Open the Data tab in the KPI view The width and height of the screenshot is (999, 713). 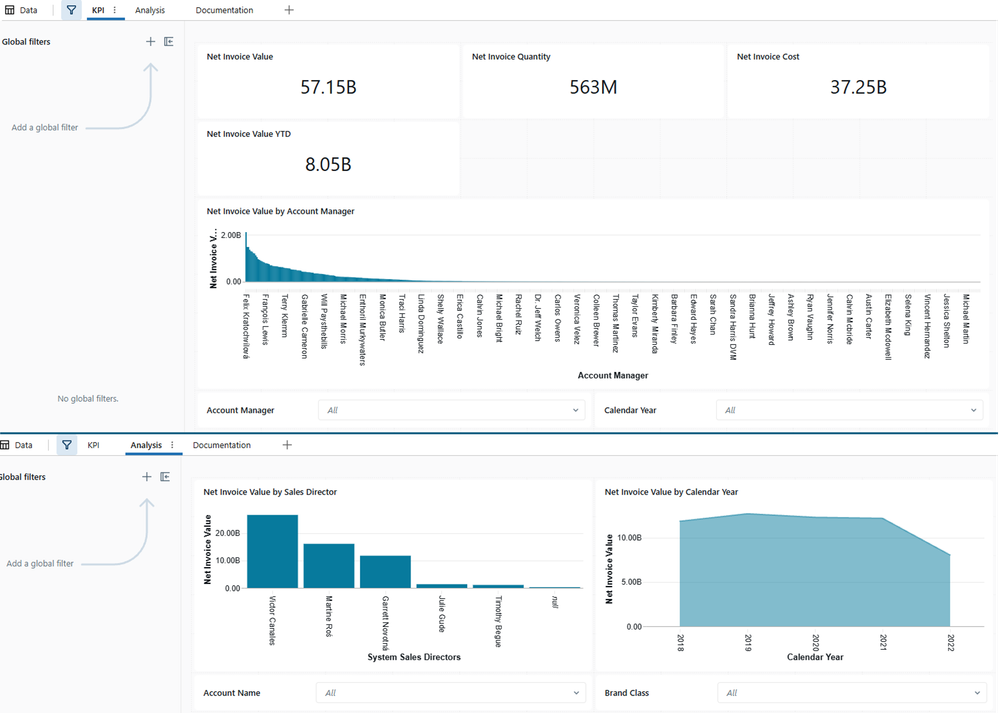[22, 10]
